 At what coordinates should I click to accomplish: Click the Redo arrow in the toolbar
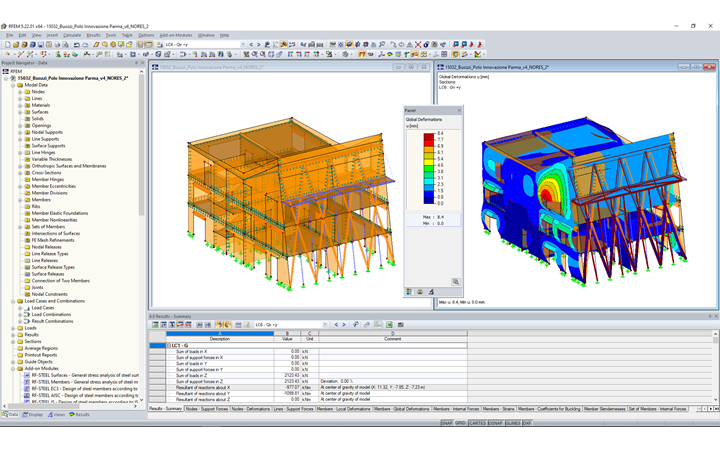pyautogui.click(x=85, y=45)
